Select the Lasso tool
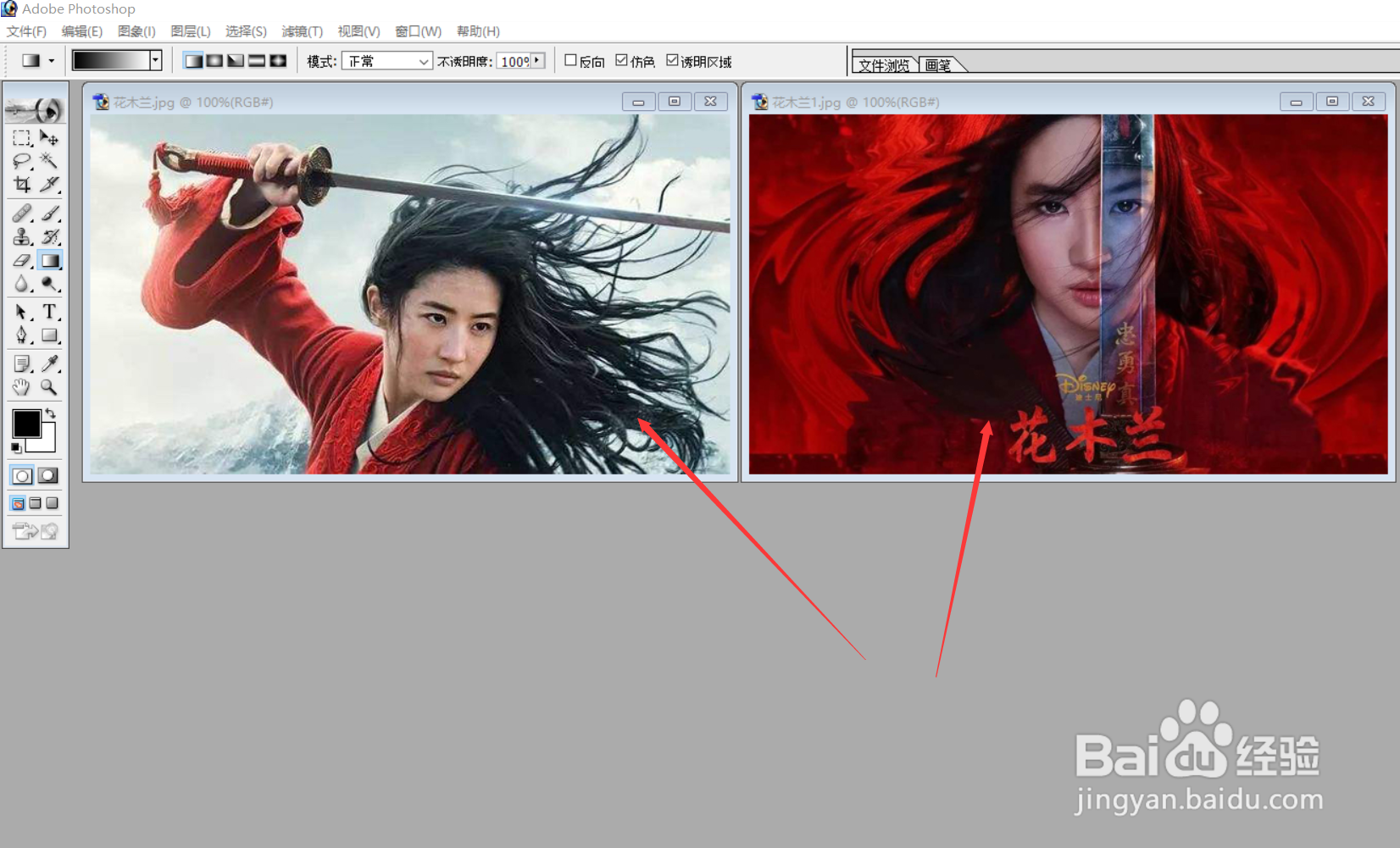 [x=22, y=161]
